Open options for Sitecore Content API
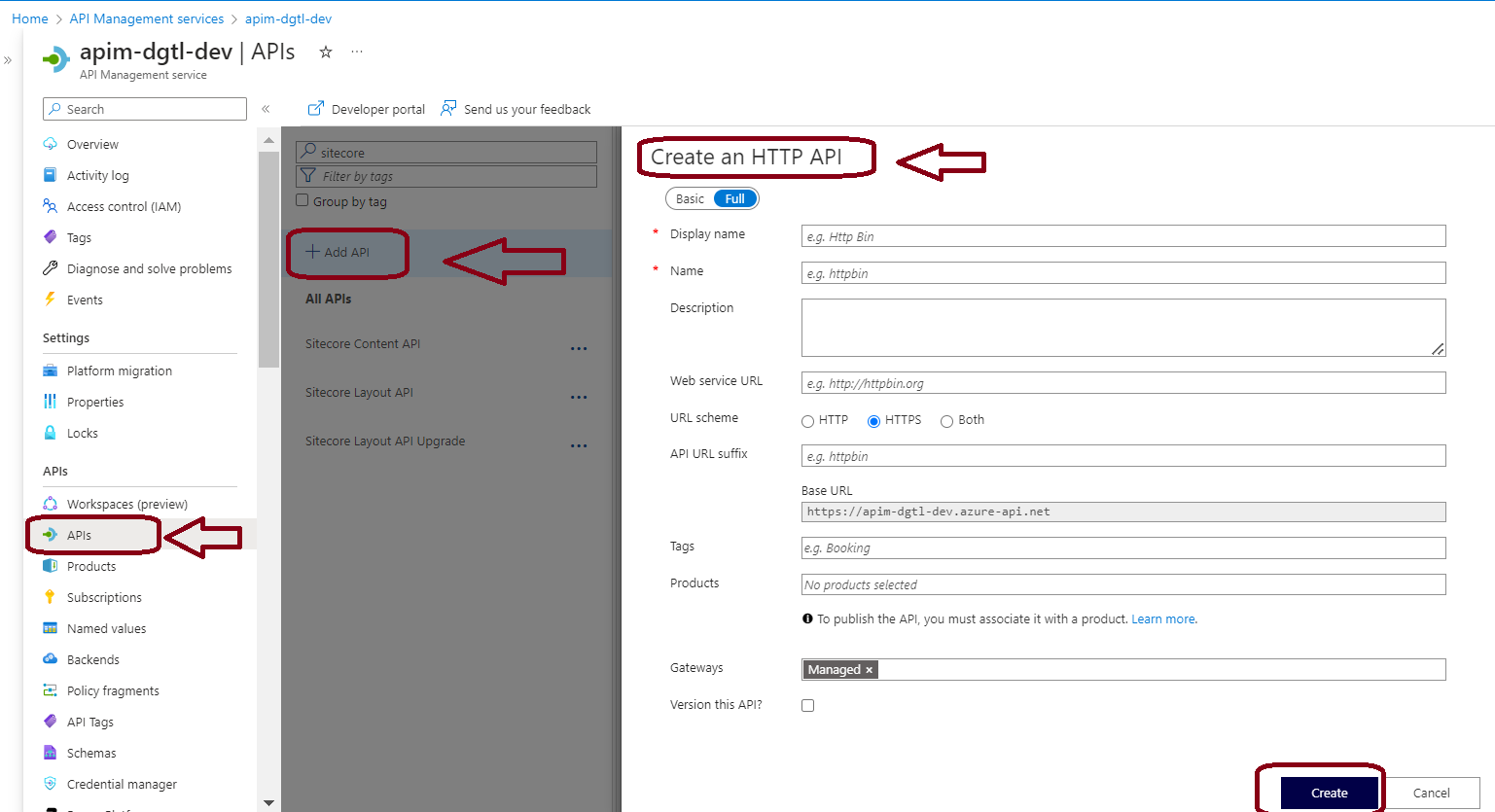The width and height of the screenshot is (1495, 812). (x=579, y=348)
